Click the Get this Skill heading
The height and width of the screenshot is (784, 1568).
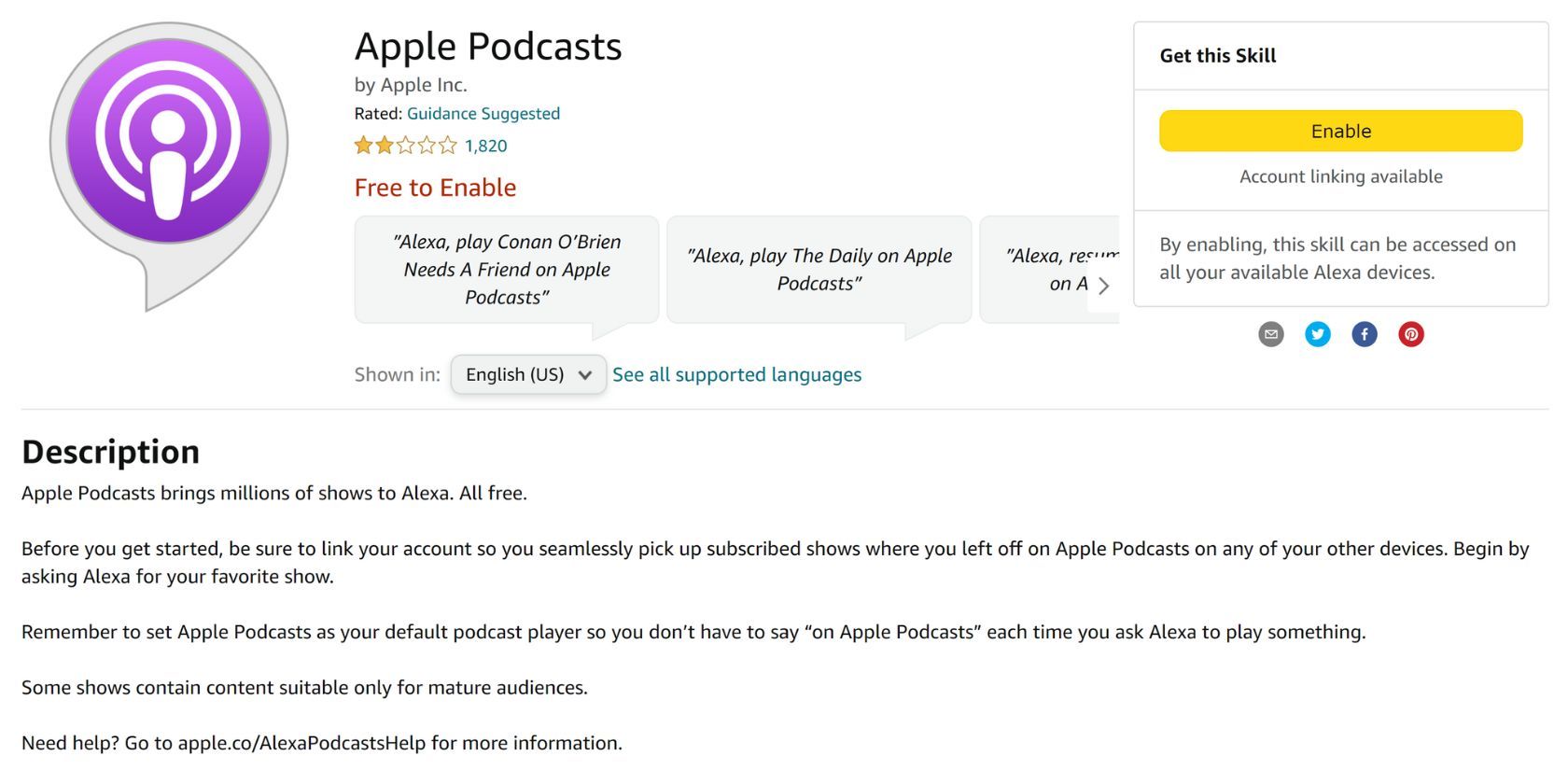point(1217,55)
